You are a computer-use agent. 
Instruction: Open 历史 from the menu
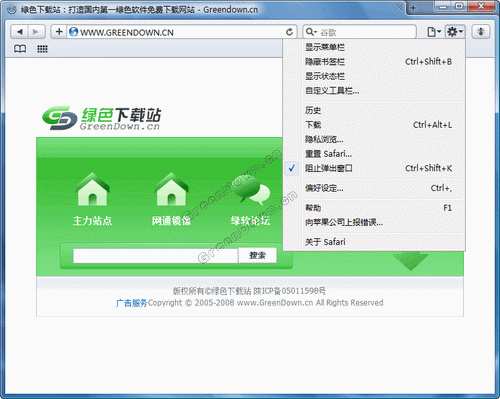point(374,110)
